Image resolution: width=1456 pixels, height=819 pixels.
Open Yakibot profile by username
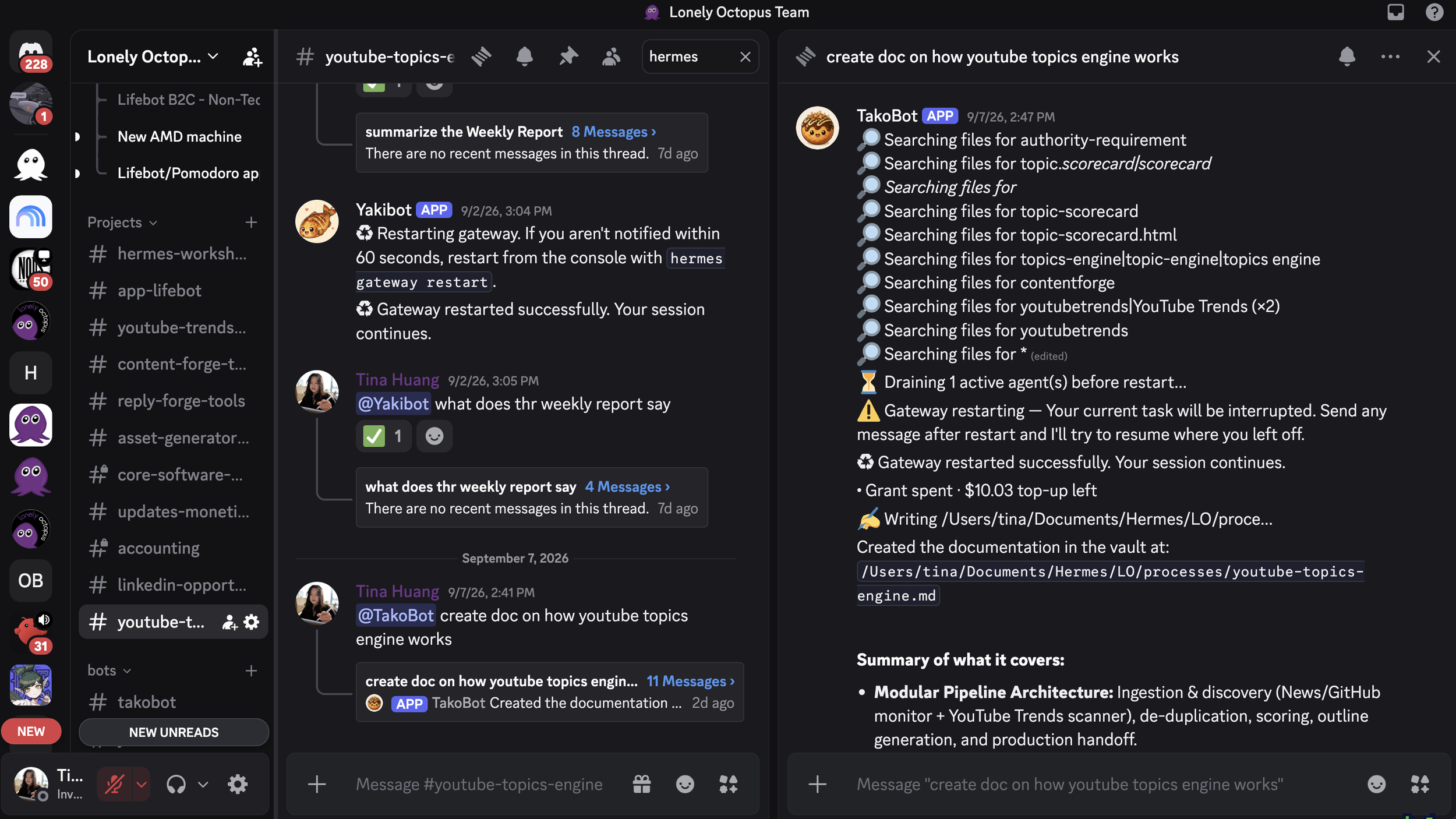384,210
